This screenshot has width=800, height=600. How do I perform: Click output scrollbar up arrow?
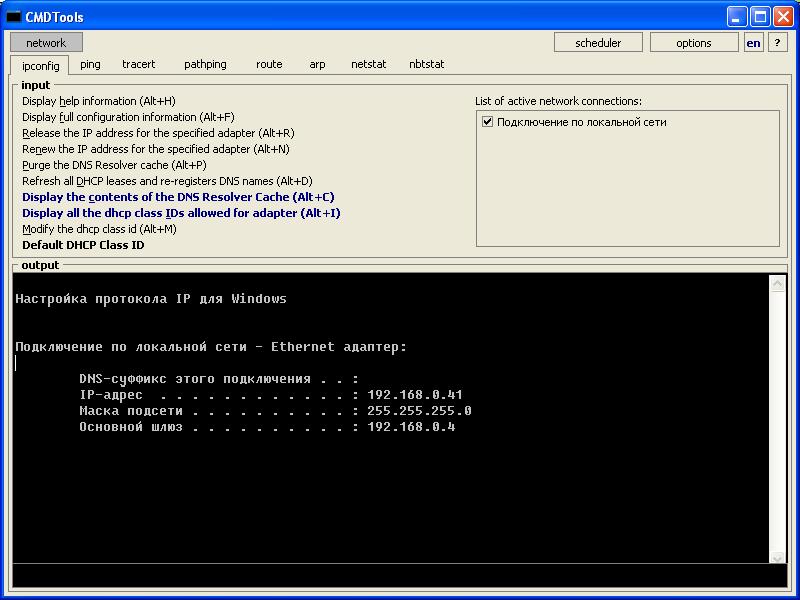click(778, 284)
